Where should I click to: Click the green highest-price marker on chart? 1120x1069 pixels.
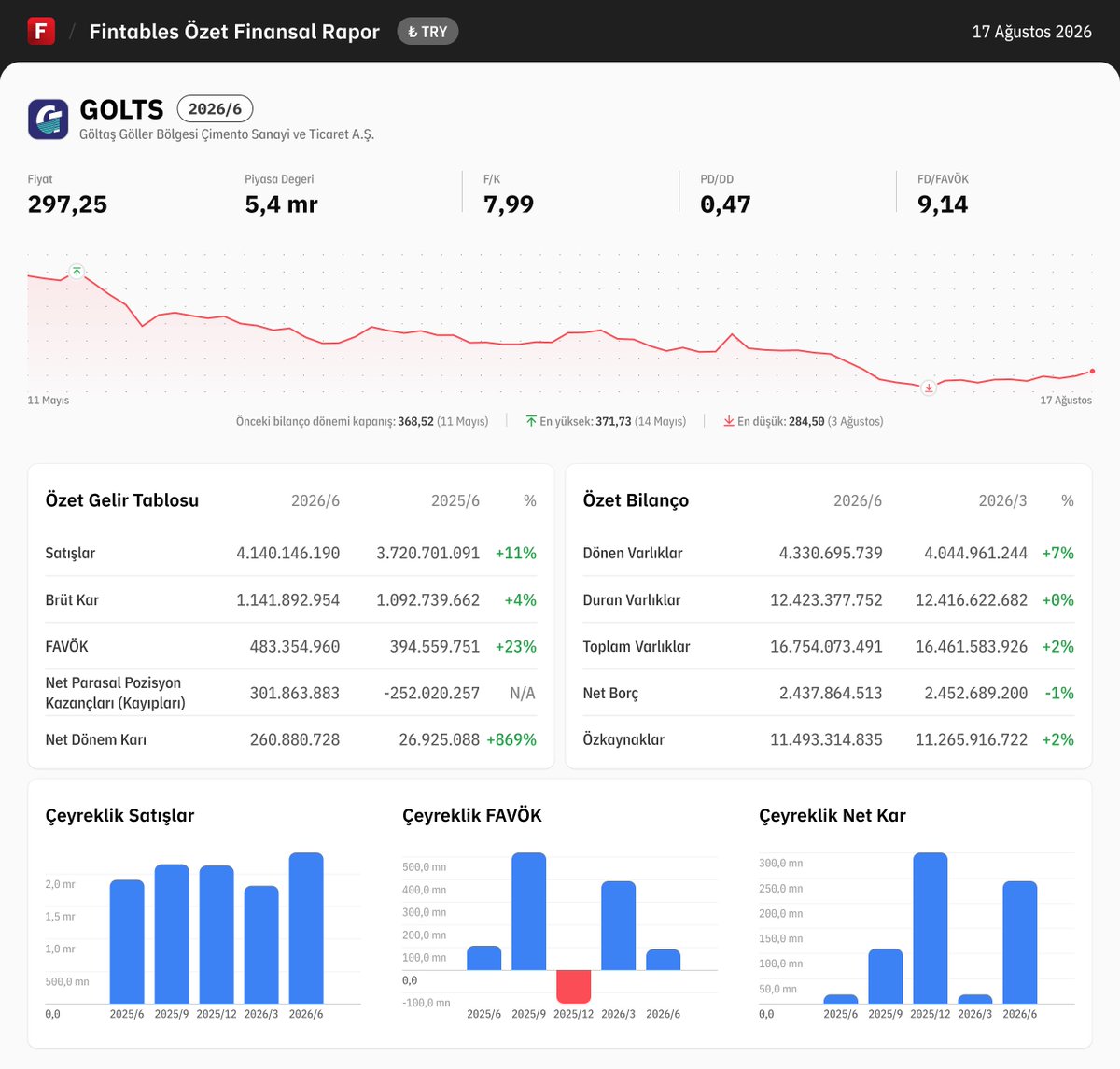point(77,272)
